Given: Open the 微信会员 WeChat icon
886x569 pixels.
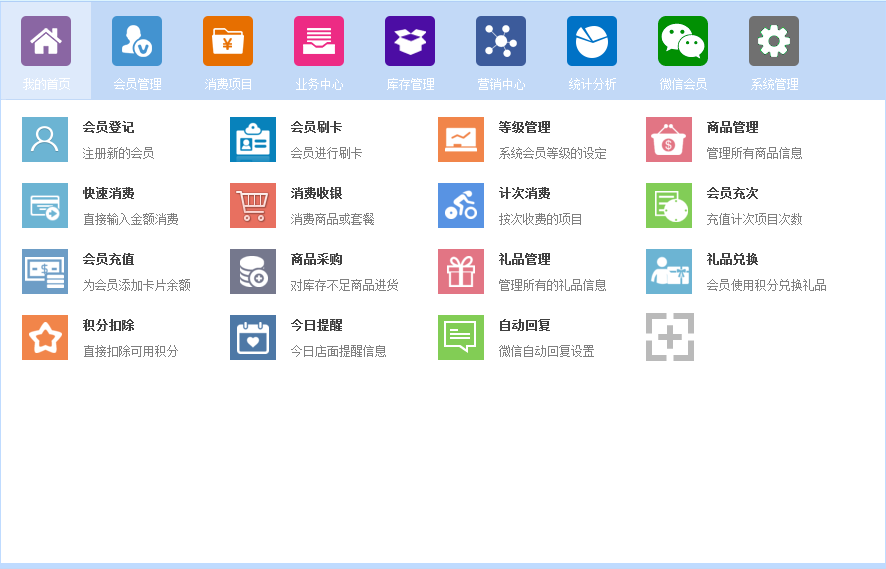Looking at the screenshot, I should click(683, 41).
